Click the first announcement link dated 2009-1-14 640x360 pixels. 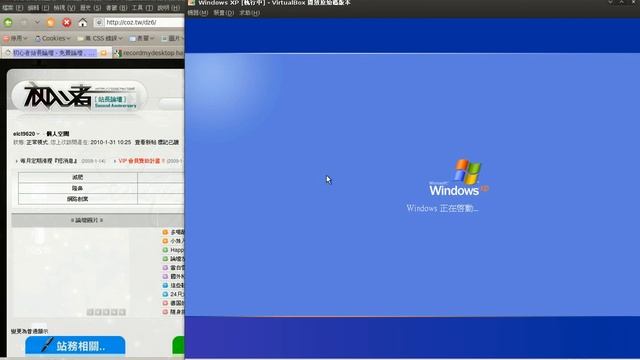(49, 161)
